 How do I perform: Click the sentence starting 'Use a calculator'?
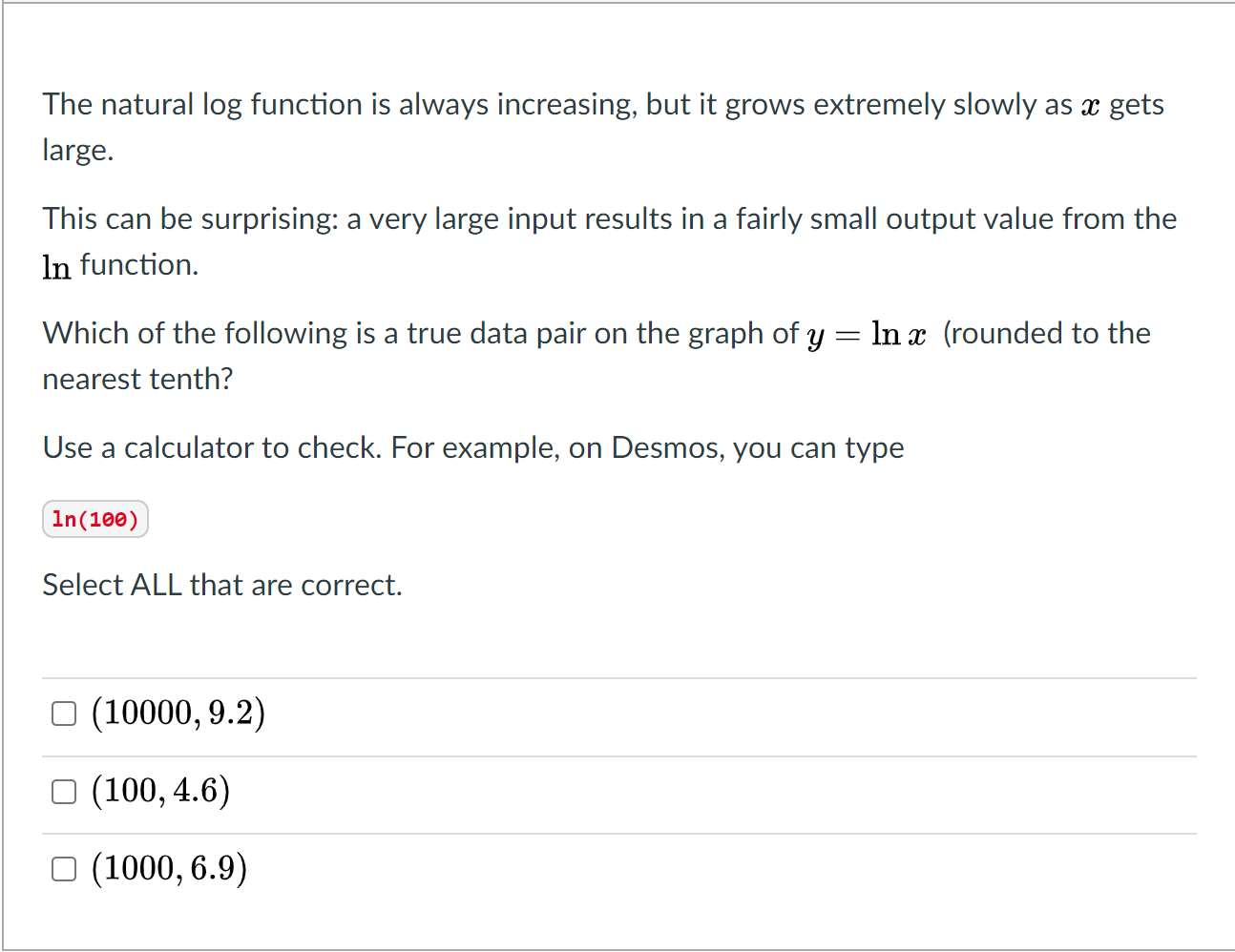point(473,447)
